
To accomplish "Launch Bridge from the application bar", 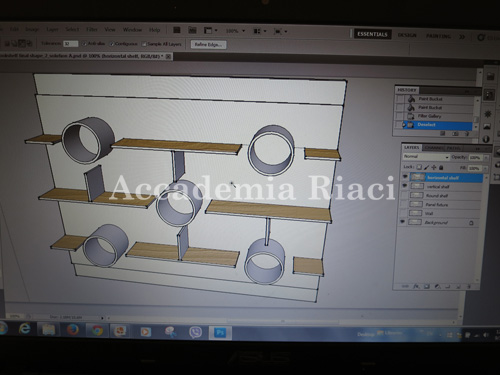I will pyautogui.click(x=177, y=30).
